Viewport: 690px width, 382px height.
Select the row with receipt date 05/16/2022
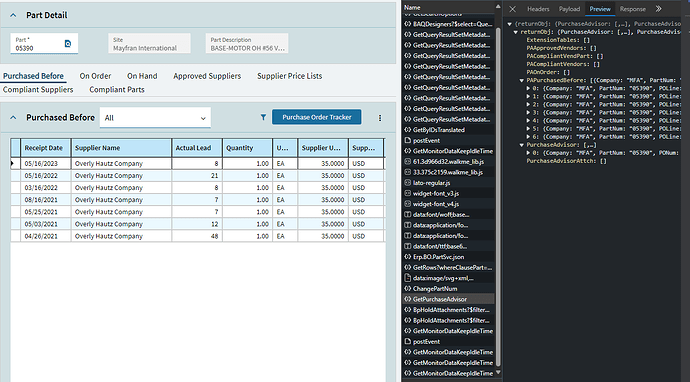point(197,176)
